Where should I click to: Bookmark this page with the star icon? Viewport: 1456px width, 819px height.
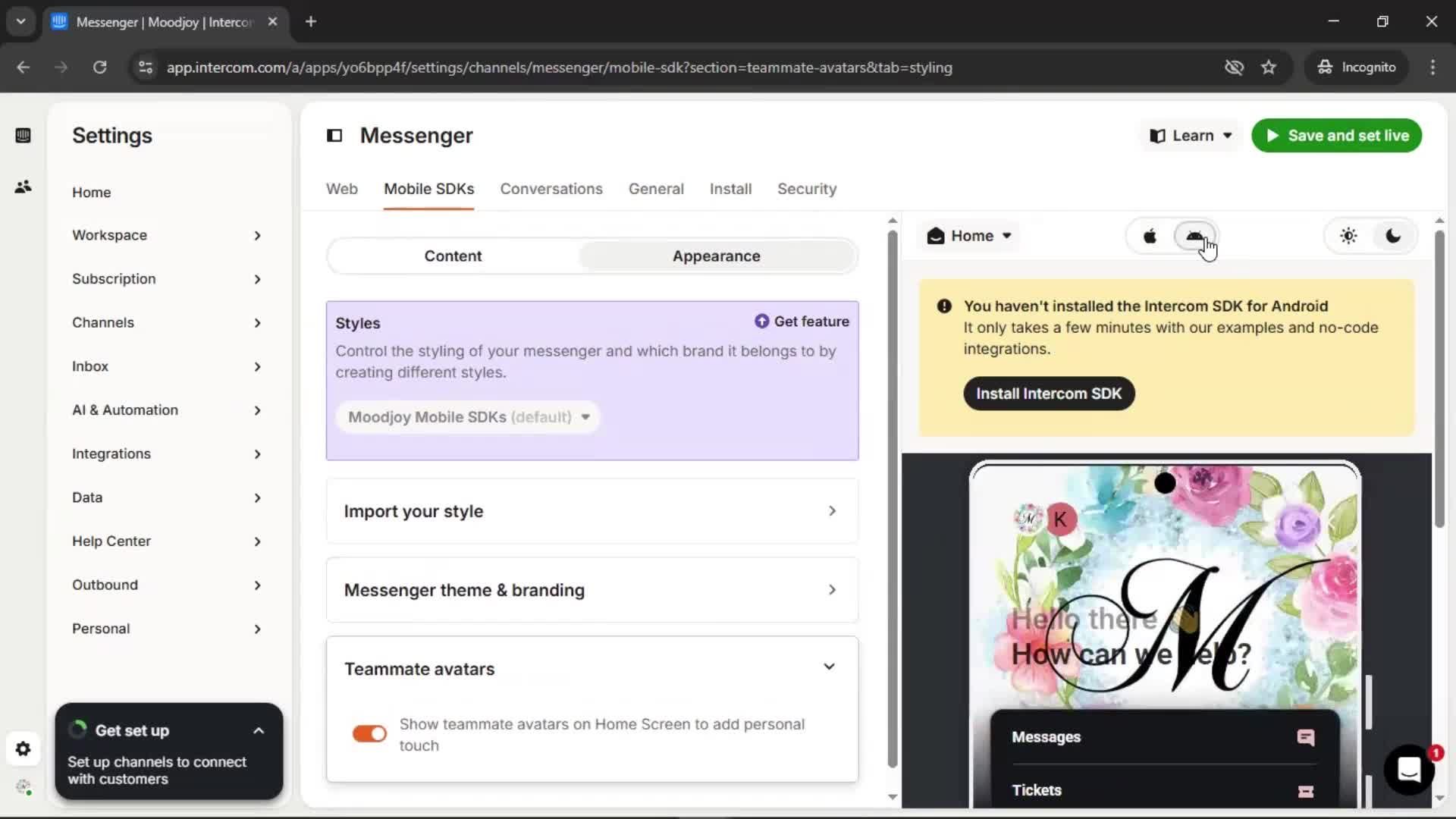point(1269,67)
